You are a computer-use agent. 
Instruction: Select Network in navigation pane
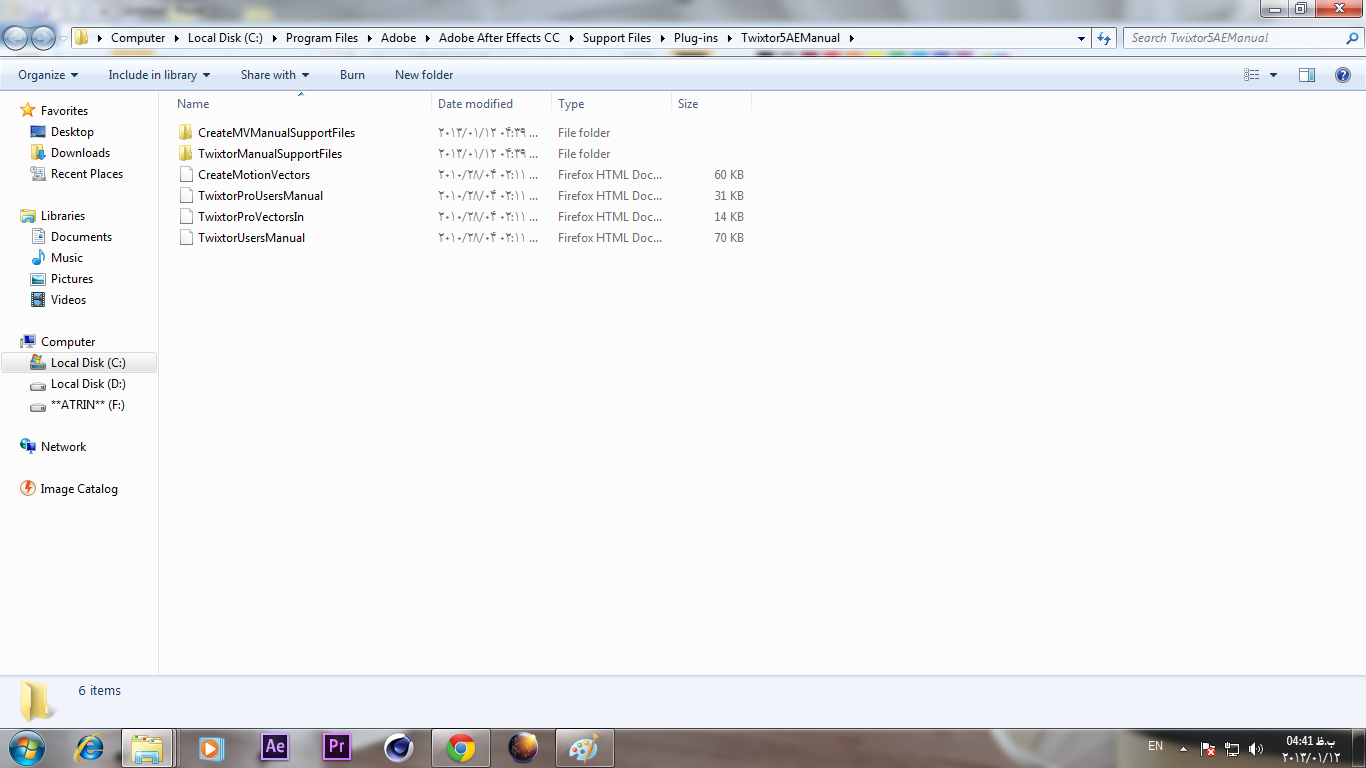pos(63,447)
